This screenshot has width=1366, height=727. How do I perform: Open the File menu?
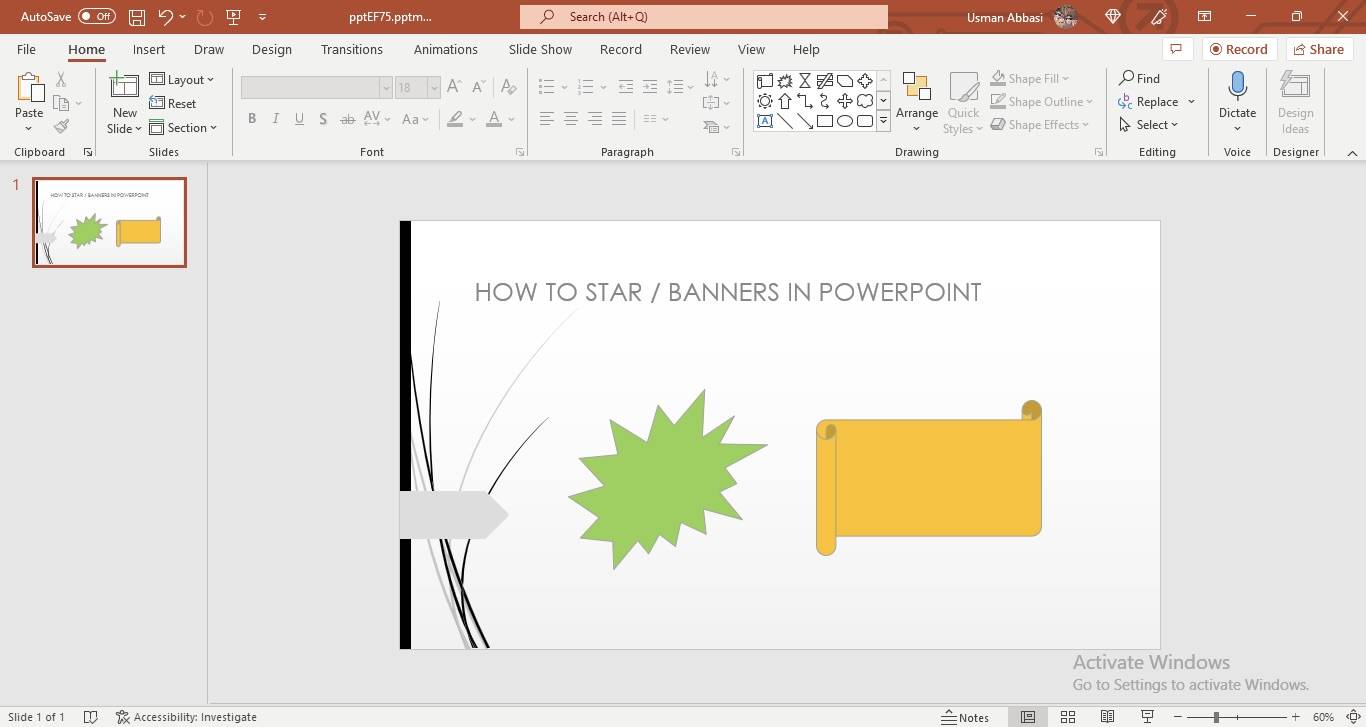(26, 49)
